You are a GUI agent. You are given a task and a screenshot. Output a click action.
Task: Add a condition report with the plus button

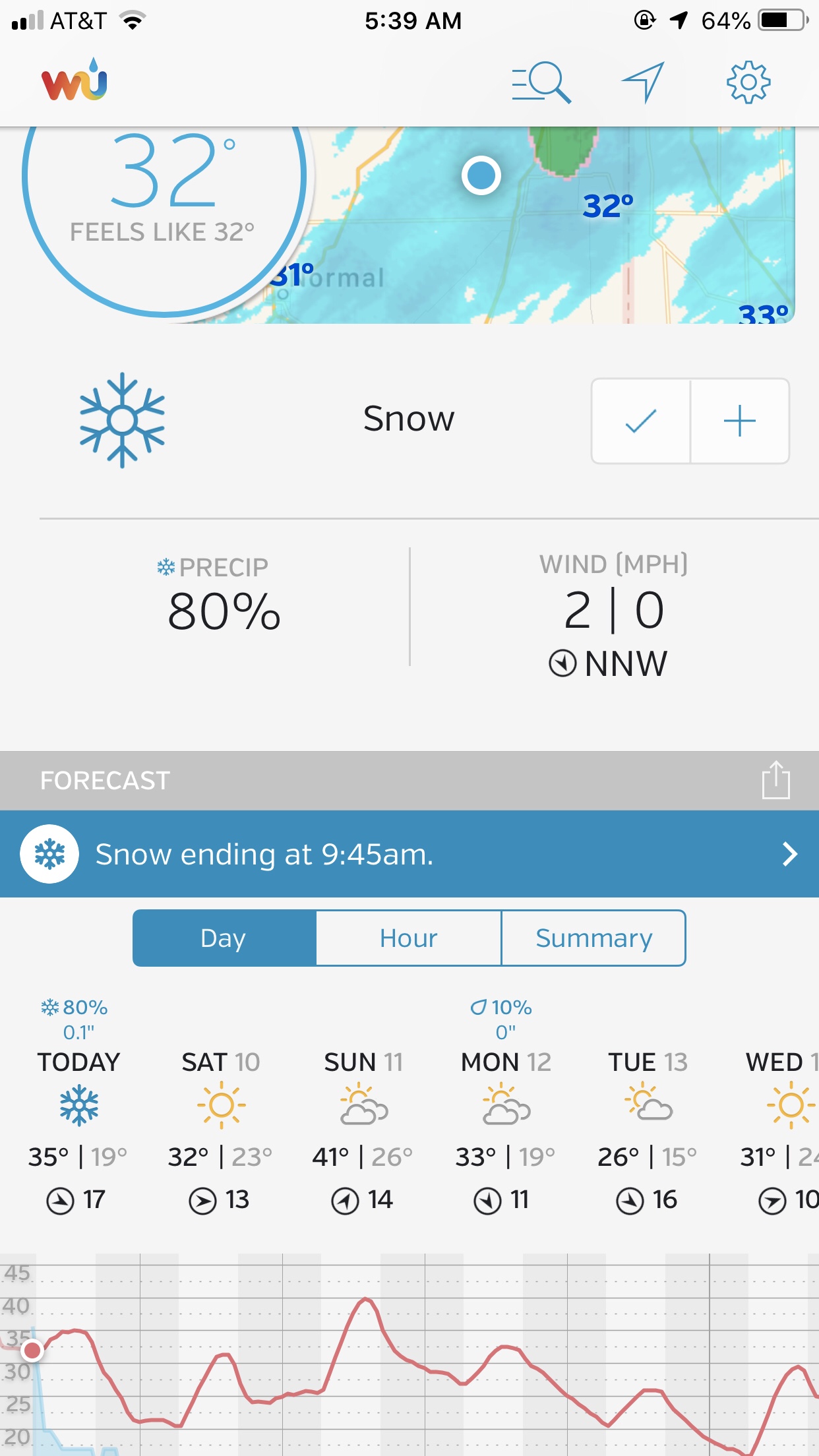click(x=739, y=421)
